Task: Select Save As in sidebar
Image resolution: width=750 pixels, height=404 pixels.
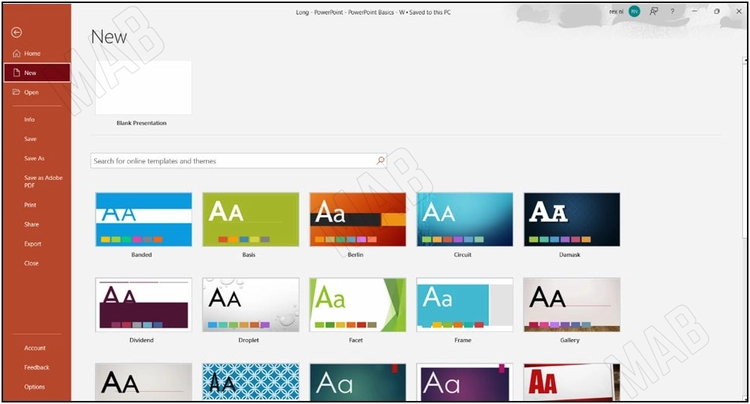Action: [34, 158]
